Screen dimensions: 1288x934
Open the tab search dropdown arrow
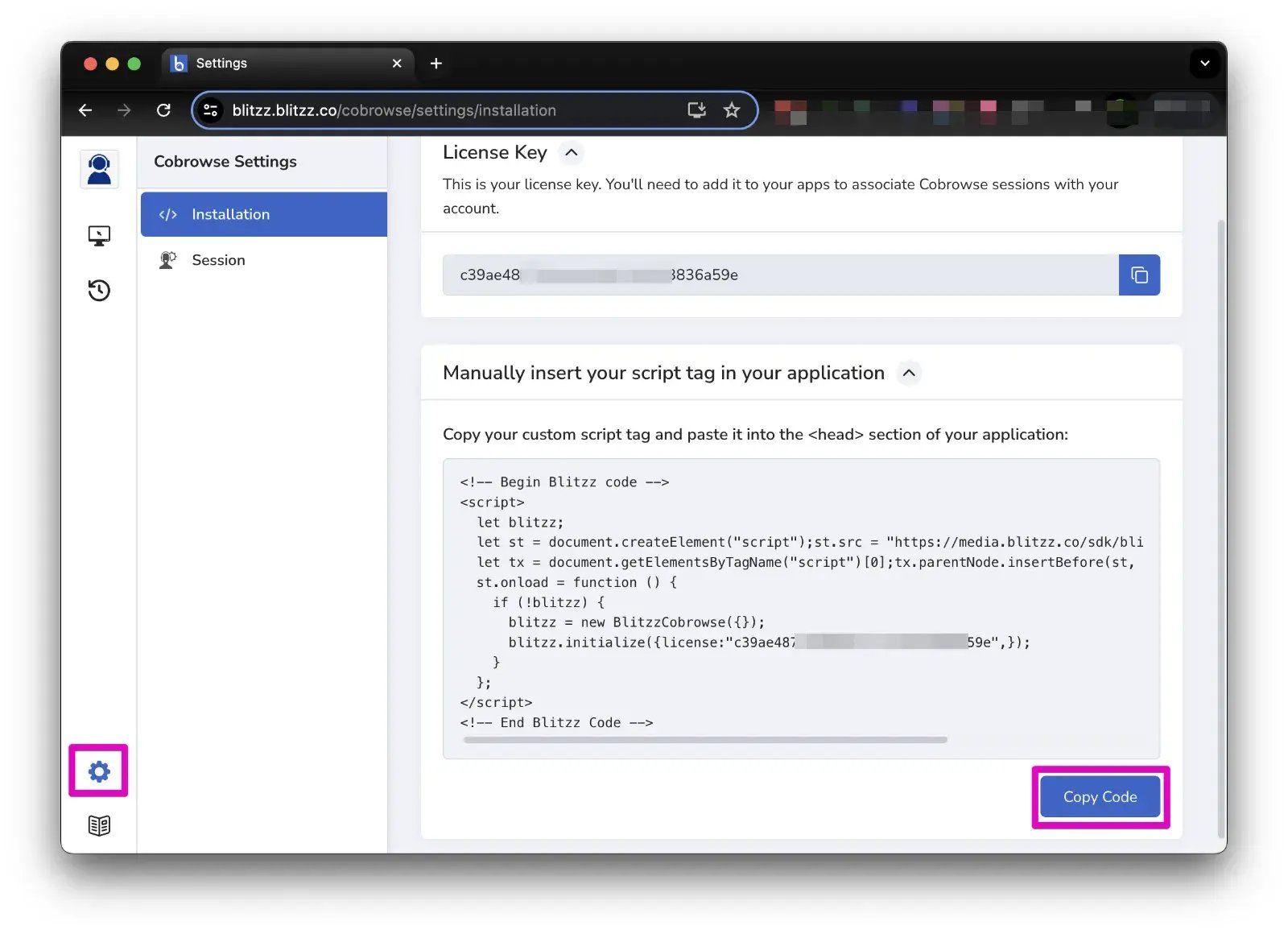(x=1204, y=63)
